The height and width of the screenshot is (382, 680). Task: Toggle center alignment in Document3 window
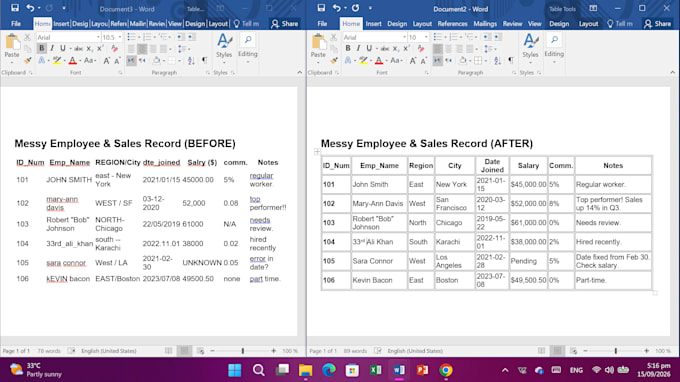click(142, 49)
